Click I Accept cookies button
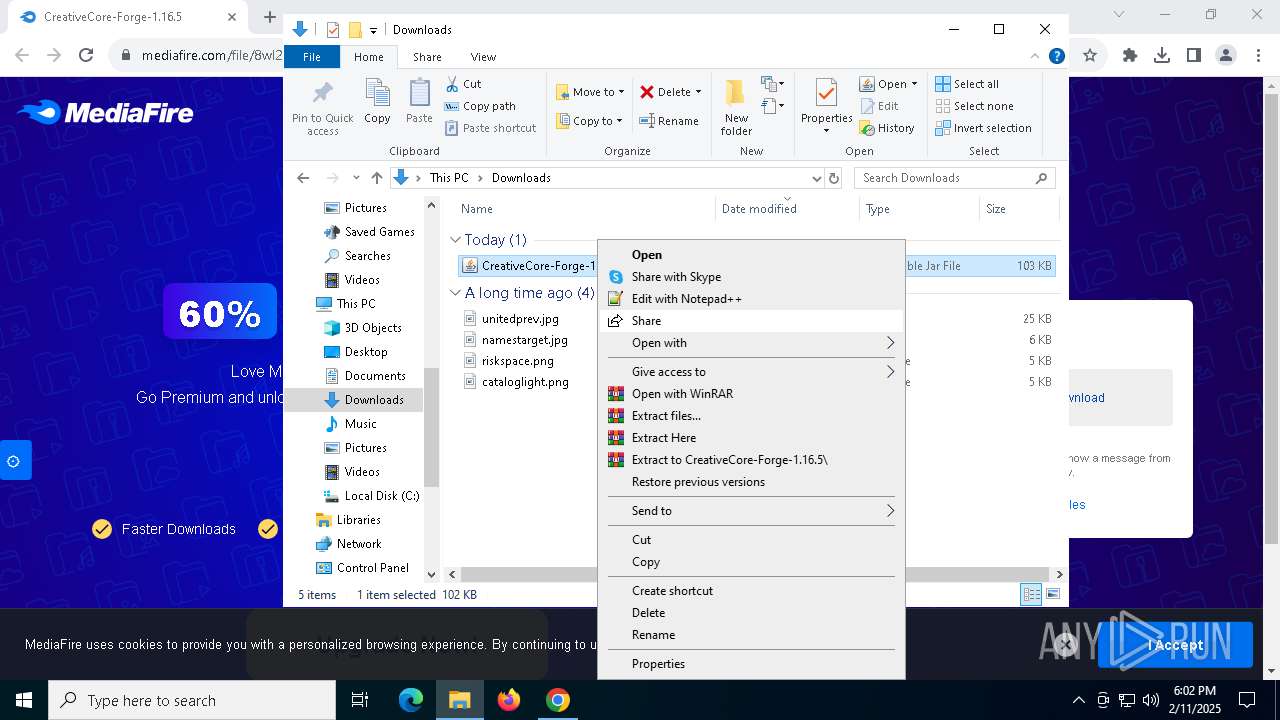 [x=1176, y=645]
